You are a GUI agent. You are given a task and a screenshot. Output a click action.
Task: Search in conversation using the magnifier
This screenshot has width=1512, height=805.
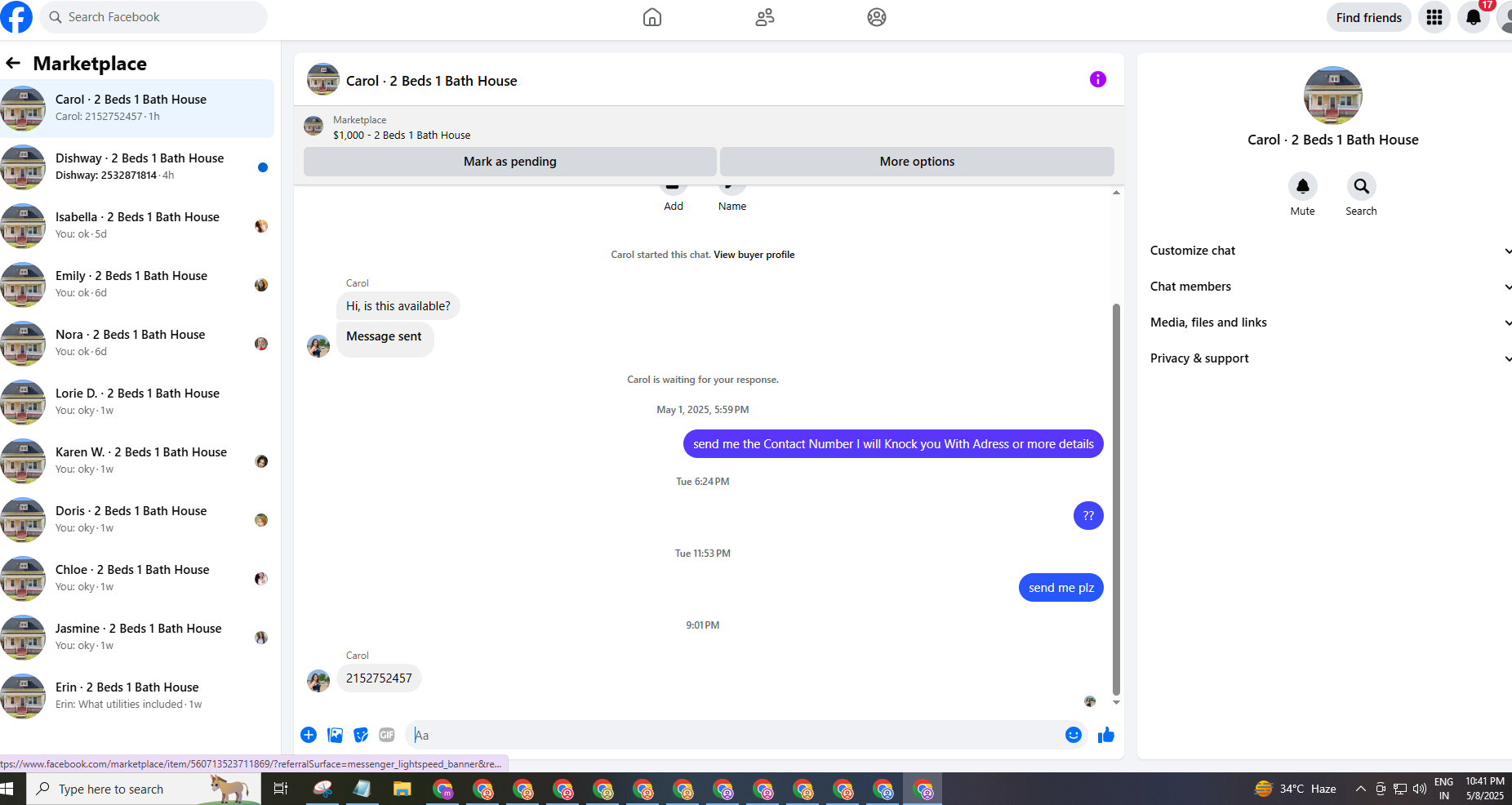pyautogui.click(x=1362, y=186)
